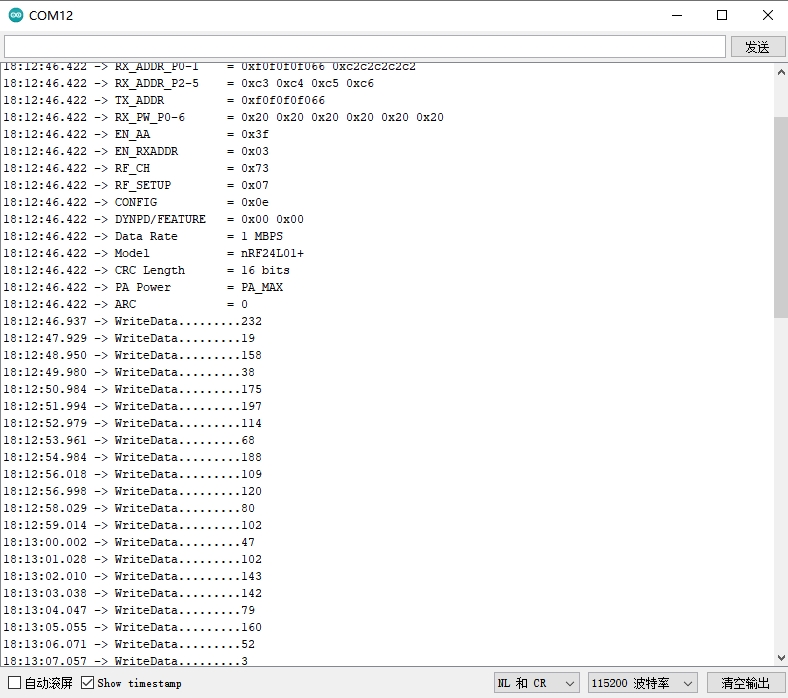Viewport: 788px width, 698px height.
Task: Click the WriteData........38 line
Action: pos(129,372)
